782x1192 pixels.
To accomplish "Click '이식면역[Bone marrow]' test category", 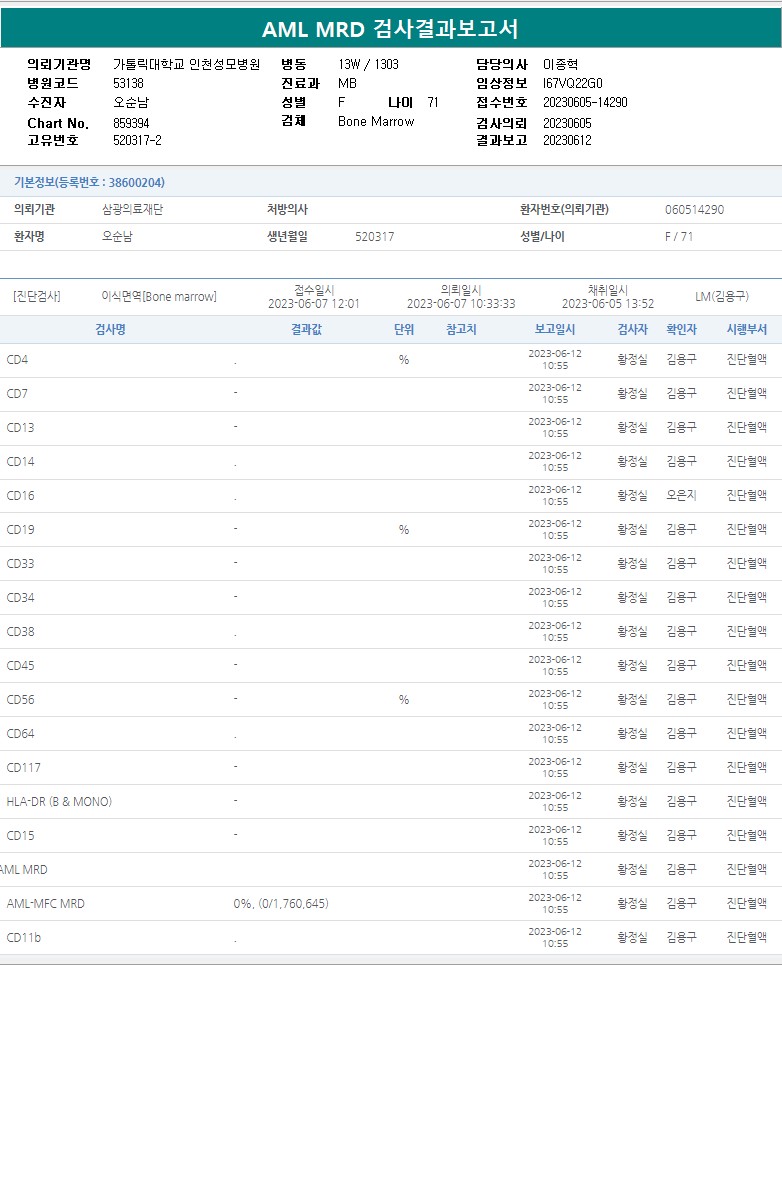I will pos(159,296).
